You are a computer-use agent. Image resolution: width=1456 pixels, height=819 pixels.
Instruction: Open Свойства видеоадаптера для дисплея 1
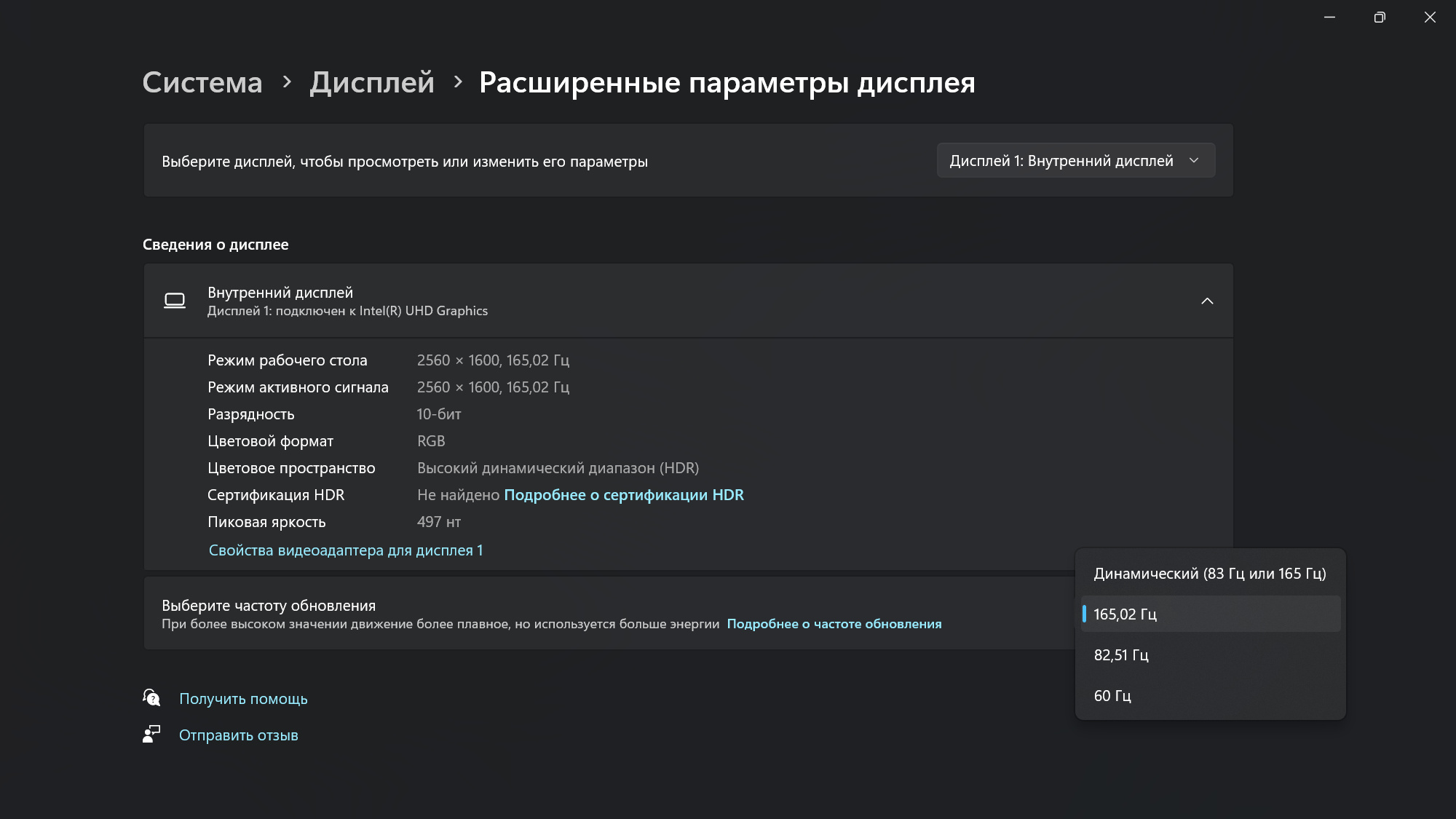click(x=346, y=550)
